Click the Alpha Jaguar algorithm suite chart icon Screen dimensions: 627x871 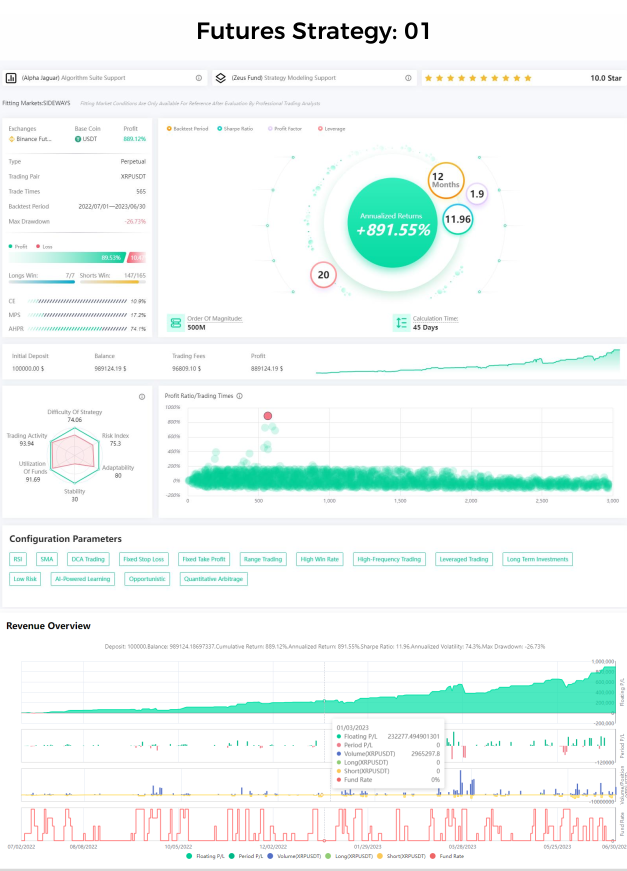click(x=11, y=78)
